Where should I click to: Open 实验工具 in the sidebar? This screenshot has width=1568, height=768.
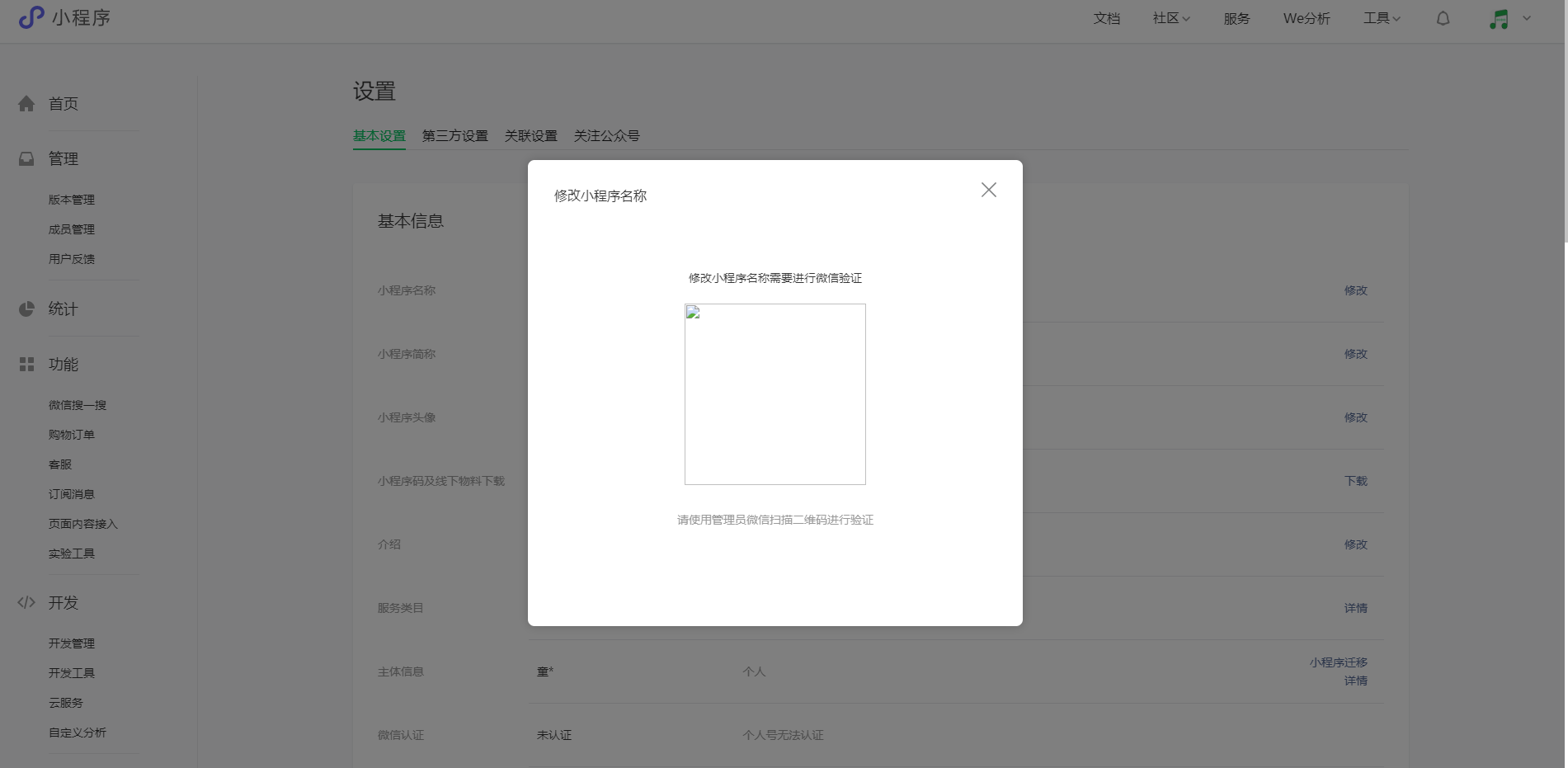pos(72,554)
